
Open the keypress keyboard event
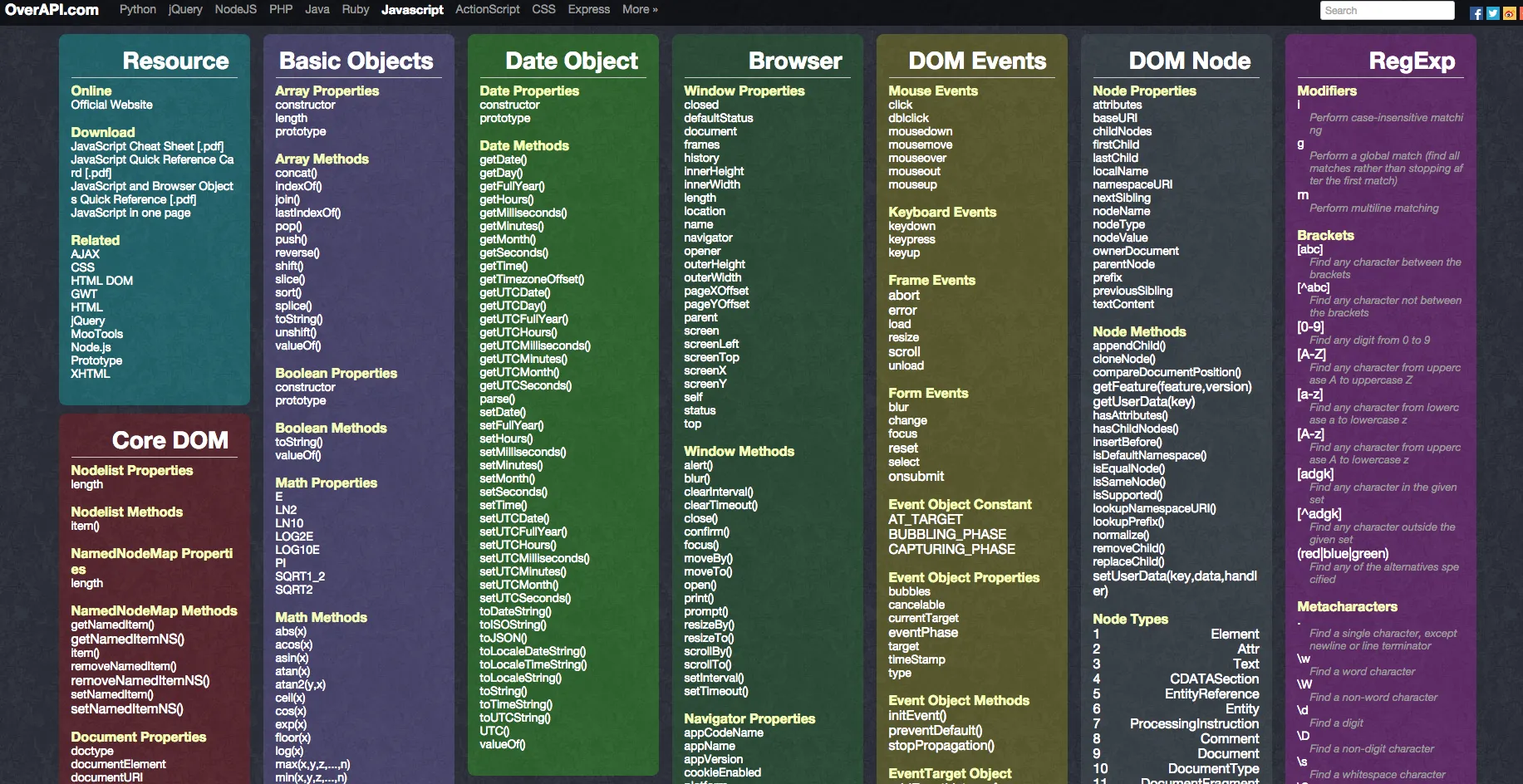(912, 239)
